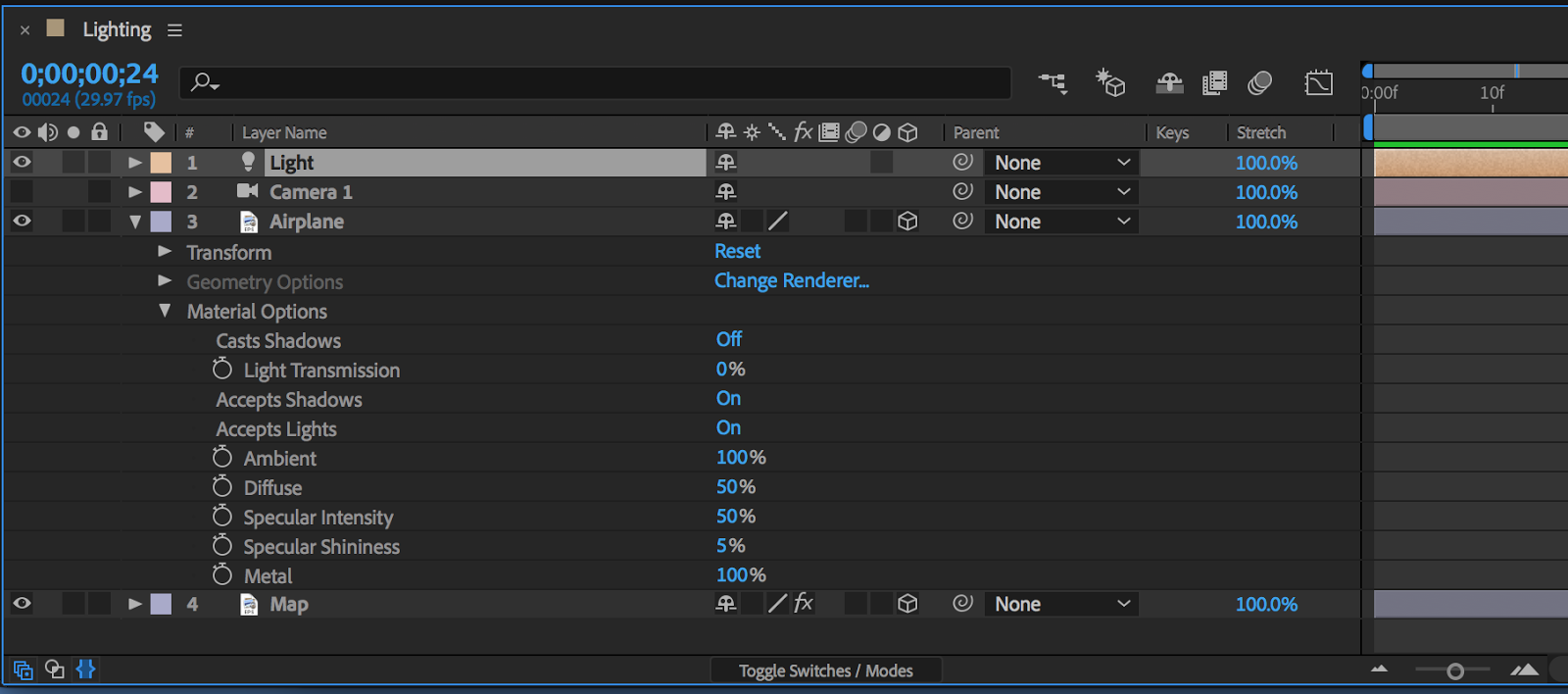Image resolution: width=1568 pixels, height=694 pixels.
Task: Click the timeline zoom slider handle
Action: click(1455, 671)
